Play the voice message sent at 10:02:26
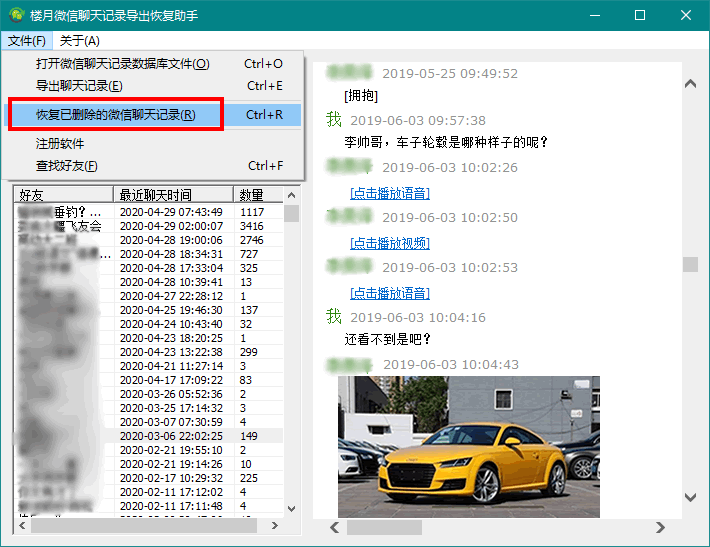Image resolution: width=710 pixels, height=547 pixels. coord(389,193)
